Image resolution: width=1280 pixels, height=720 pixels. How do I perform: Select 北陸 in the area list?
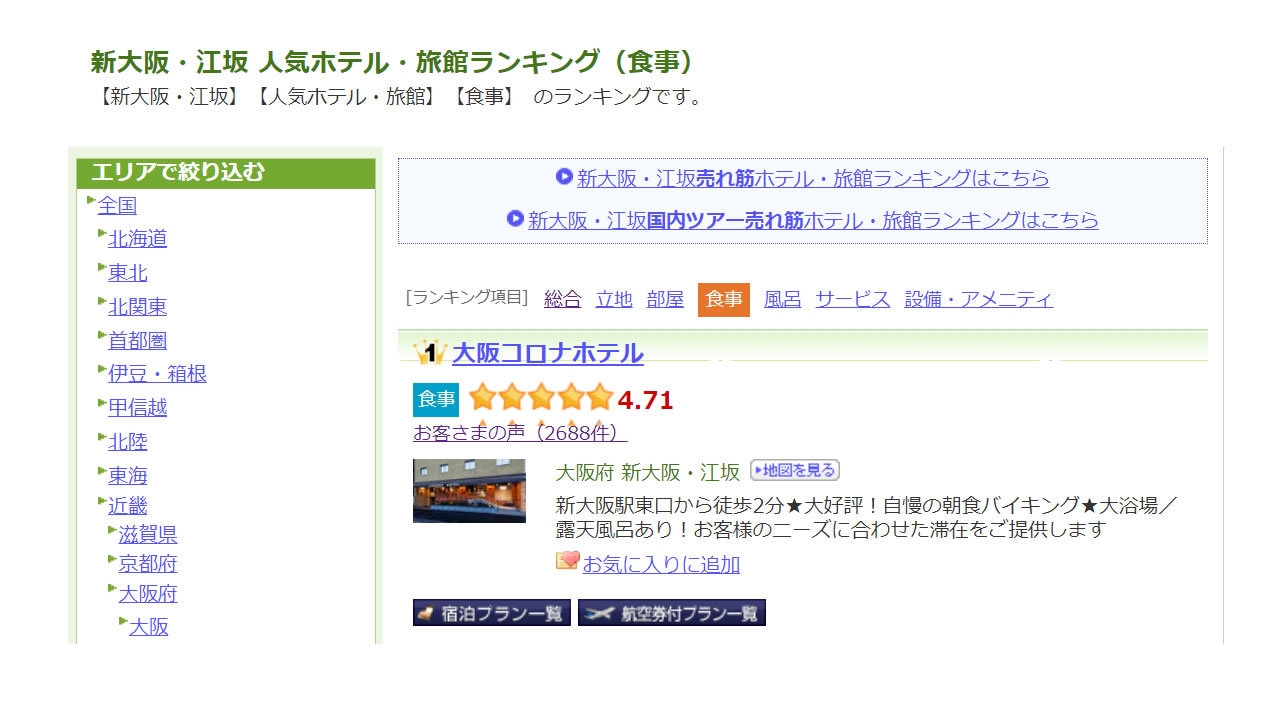[x=127, y=442]
